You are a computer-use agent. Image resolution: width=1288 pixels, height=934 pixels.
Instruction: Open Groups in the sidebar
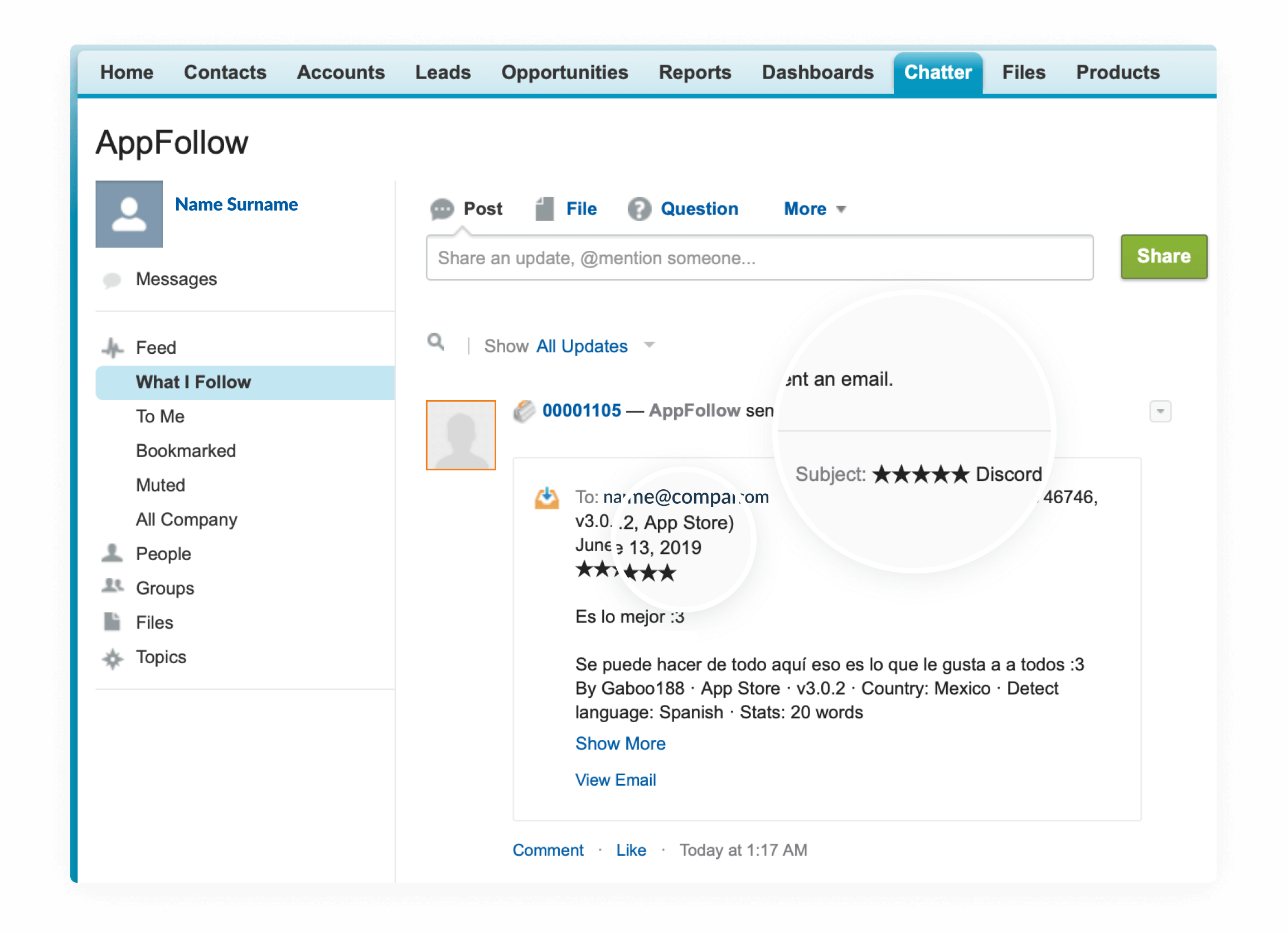click(164, 588)
